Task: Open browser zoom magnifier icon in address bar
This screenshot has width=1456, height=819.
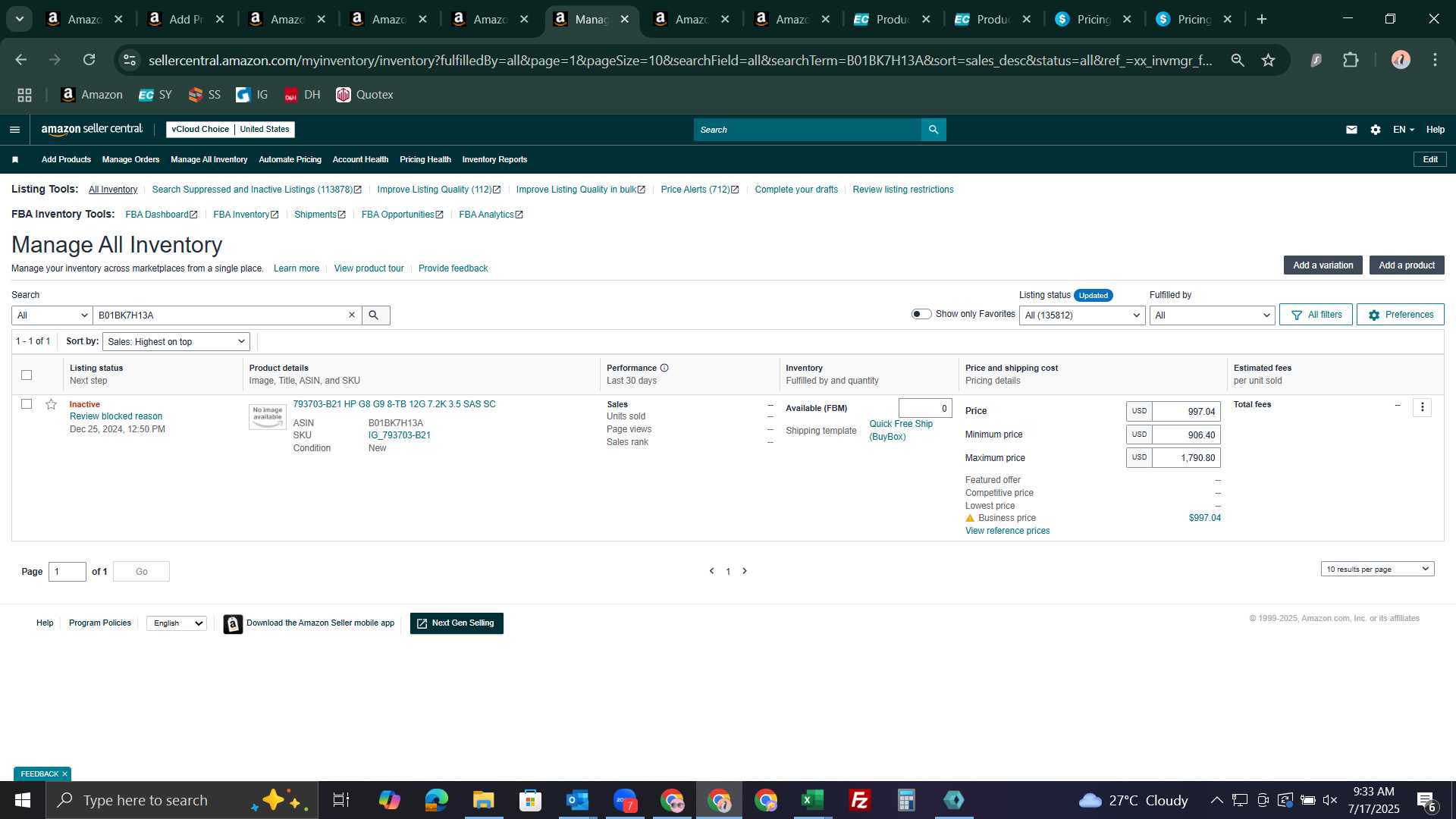Action: pyautogui.click(x=1238, y=60)
